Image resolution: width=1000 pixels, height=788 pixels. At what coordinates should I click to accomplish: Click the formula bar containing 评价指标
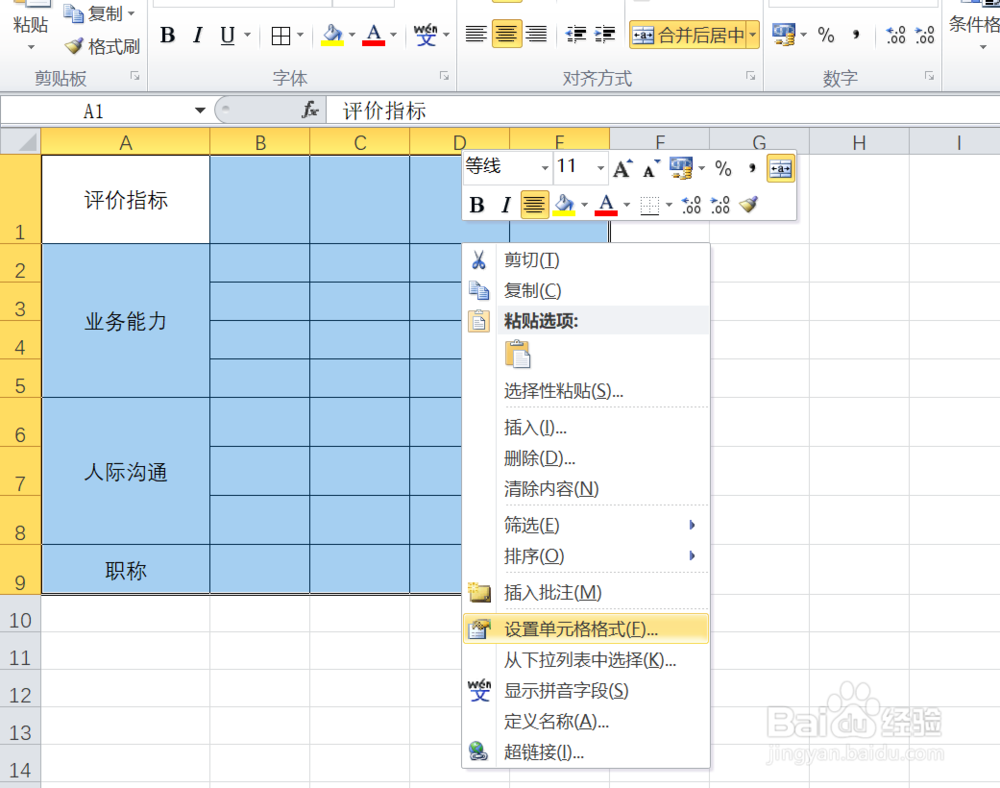pos(663,110)
